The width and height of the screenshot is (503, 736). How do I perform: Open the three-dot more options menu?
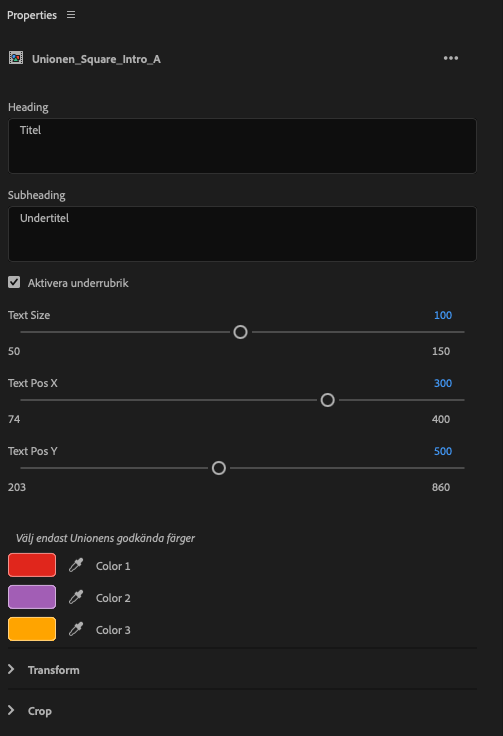pyautogui.click(x=451, y=58)
